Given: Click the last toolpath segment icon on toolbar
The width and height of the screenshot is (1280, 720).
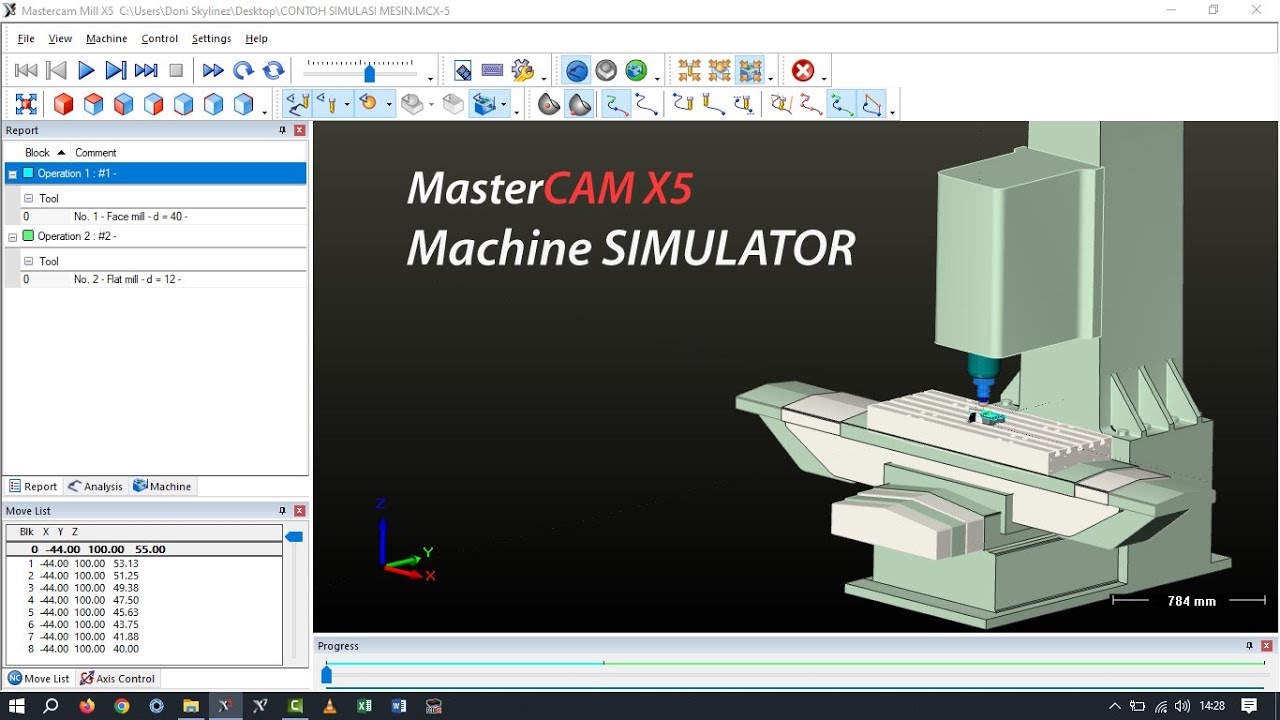Looking at the screenshot, I should [873, 104].
